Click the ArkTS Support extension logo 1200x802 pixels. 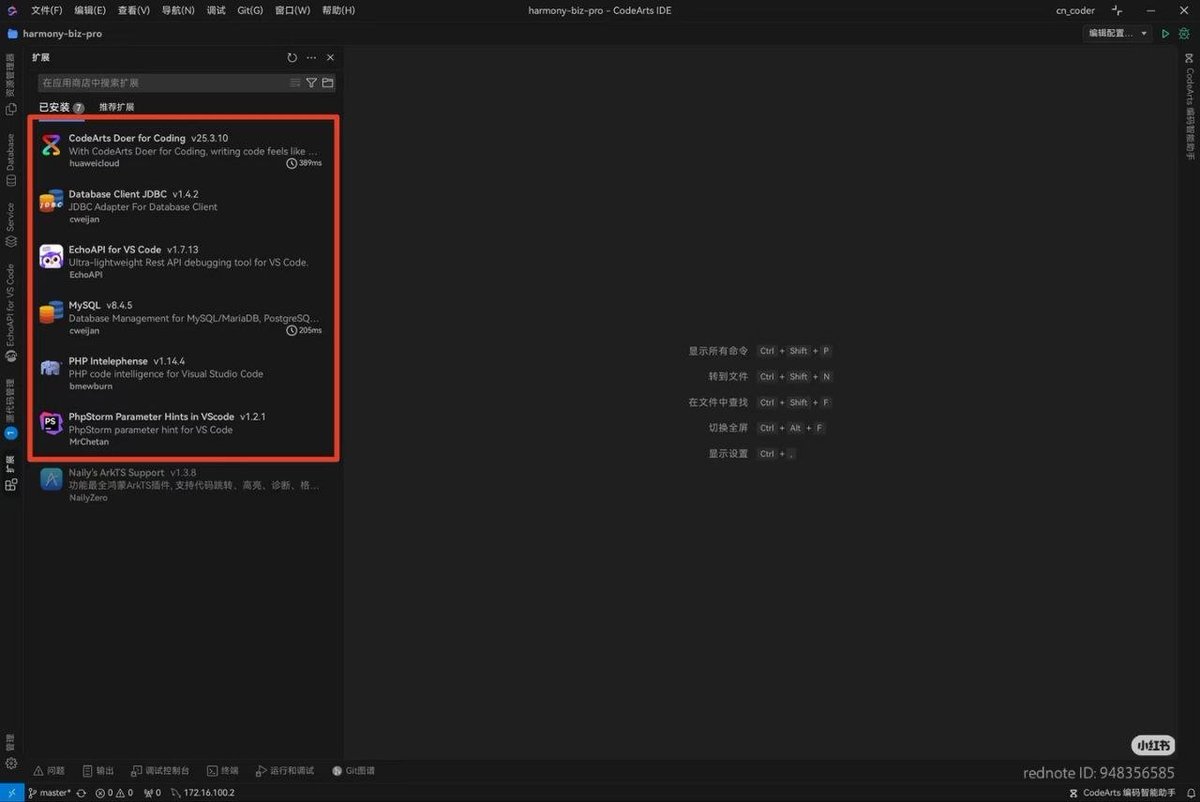51,480
